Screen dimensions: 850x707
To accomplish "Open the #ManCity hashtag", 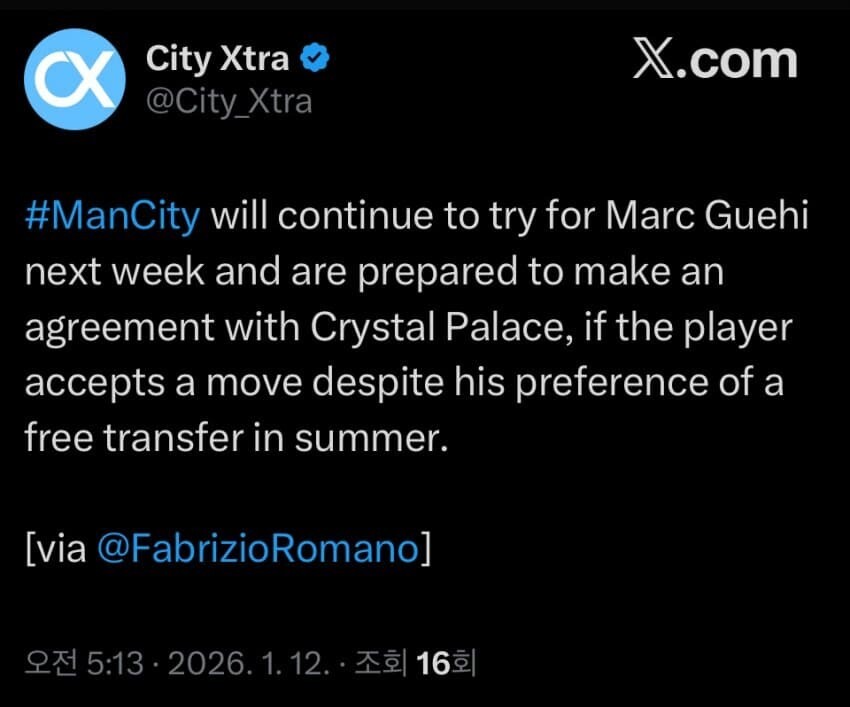I will [112, 219].
